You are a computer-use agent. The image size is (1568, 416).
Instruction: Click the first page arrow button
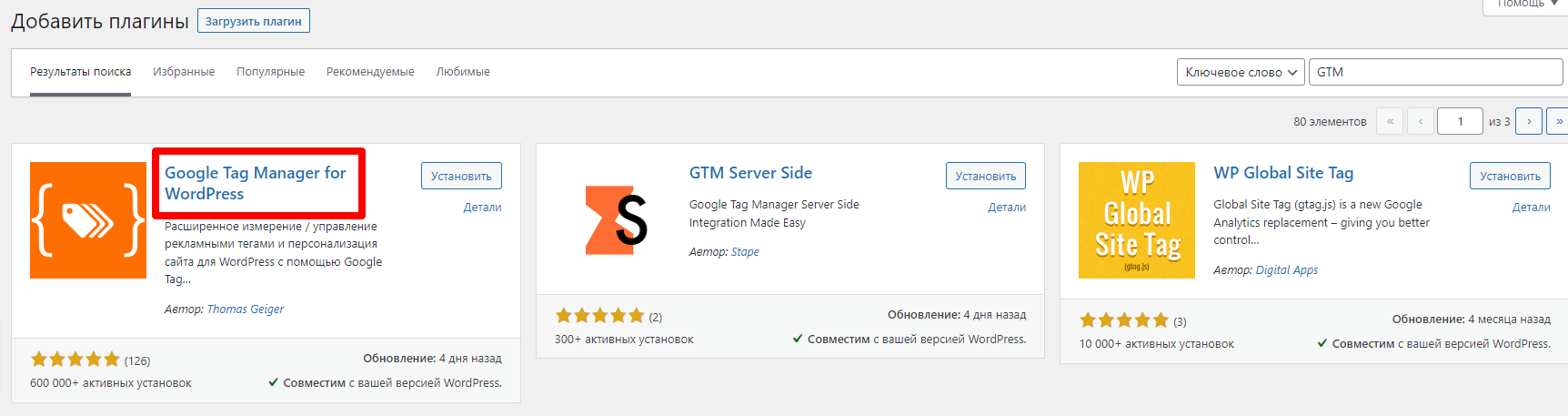[1390, 121]
